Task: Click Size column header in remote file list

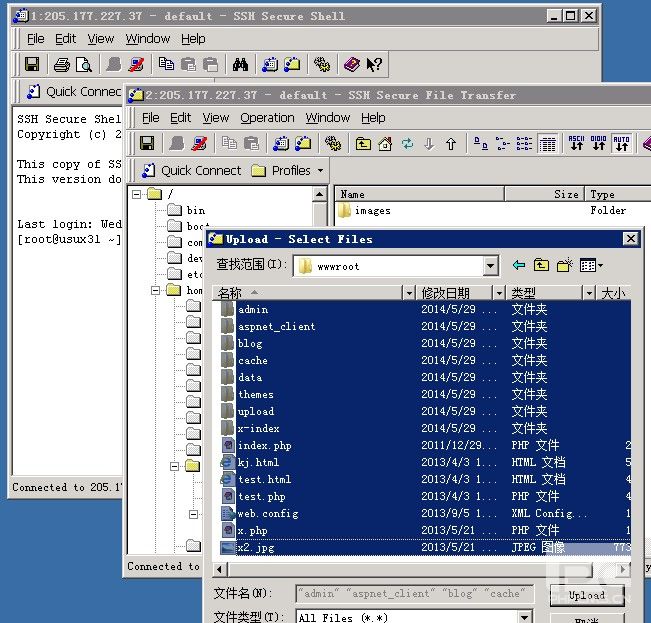Action: (x=545, y=194)
